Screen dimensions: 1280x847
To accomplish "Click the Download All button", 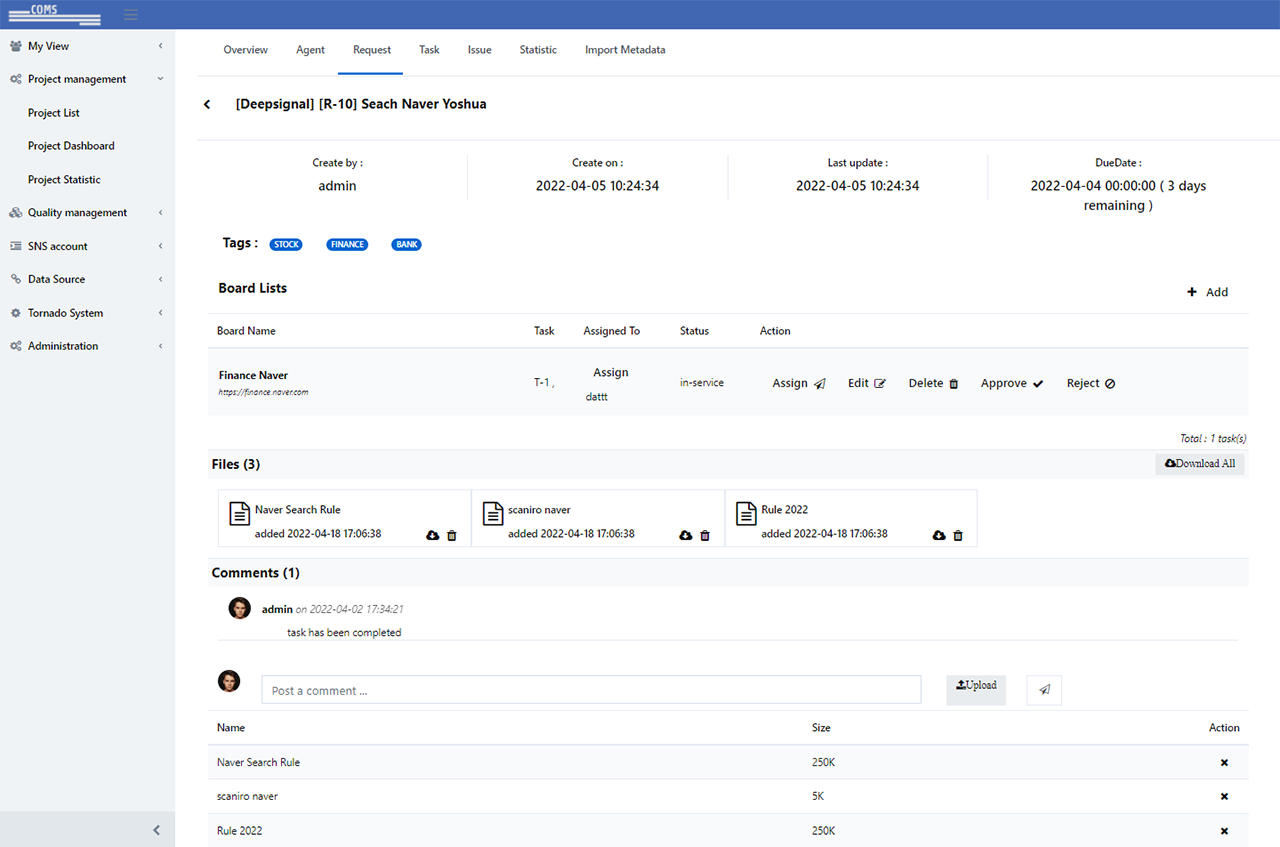I will click(x=1200, y=464).
